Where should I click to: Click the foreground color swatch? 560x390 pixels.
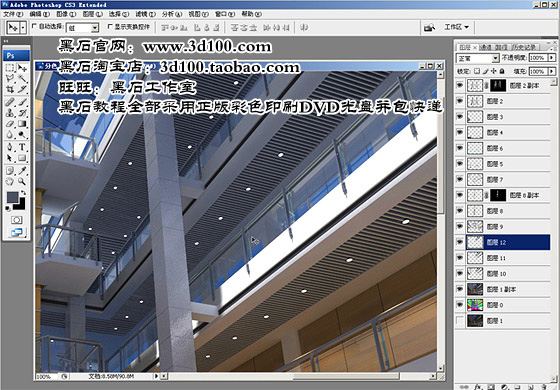[x=12, y=197]
